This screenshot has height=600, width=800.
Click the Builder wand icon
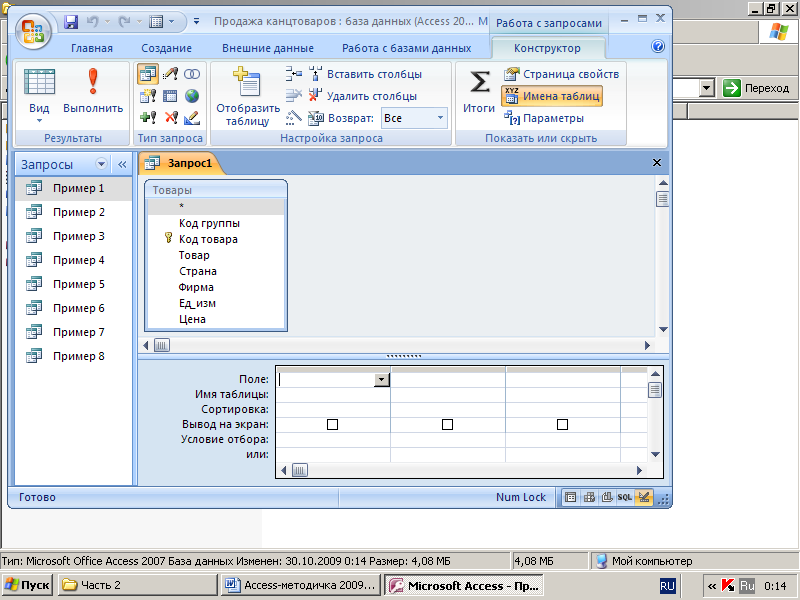293,118
